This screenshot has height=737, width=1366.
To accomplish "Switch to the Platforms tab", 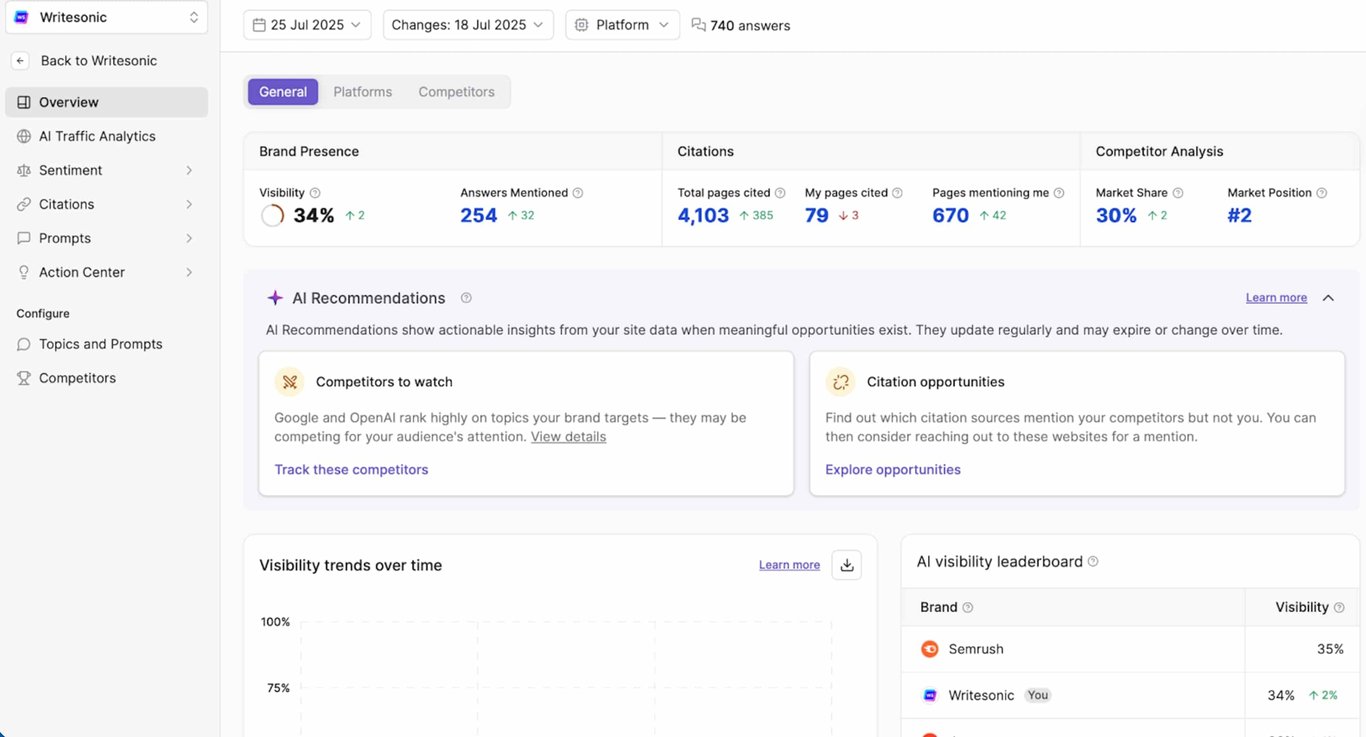I will 362,92.
